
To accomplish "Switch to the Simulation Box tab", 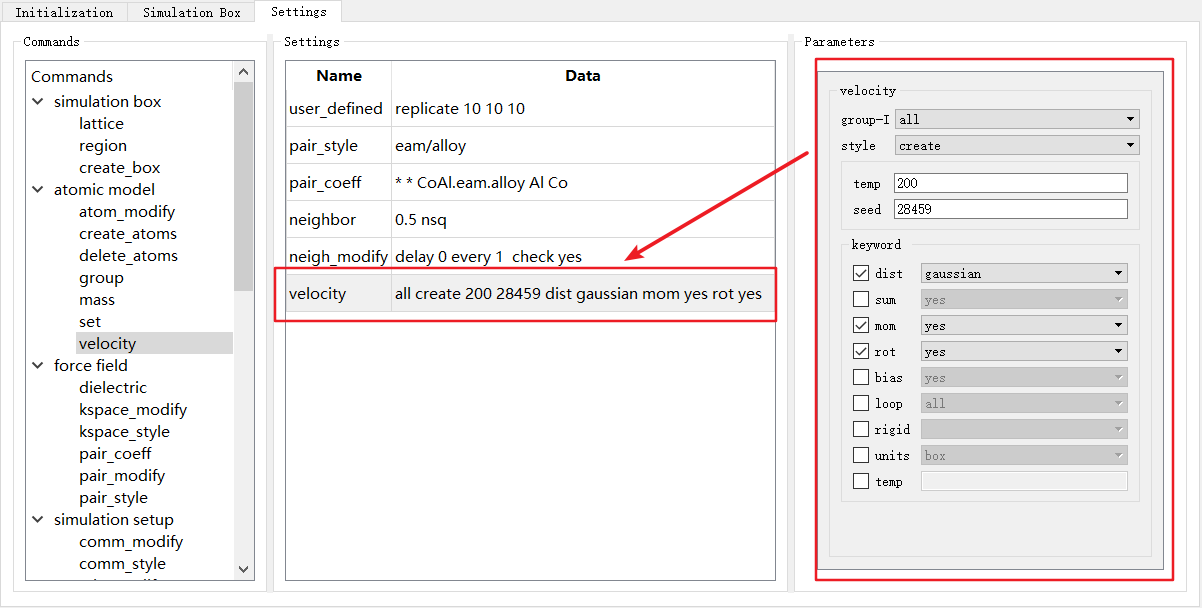I will pos(191,13).
